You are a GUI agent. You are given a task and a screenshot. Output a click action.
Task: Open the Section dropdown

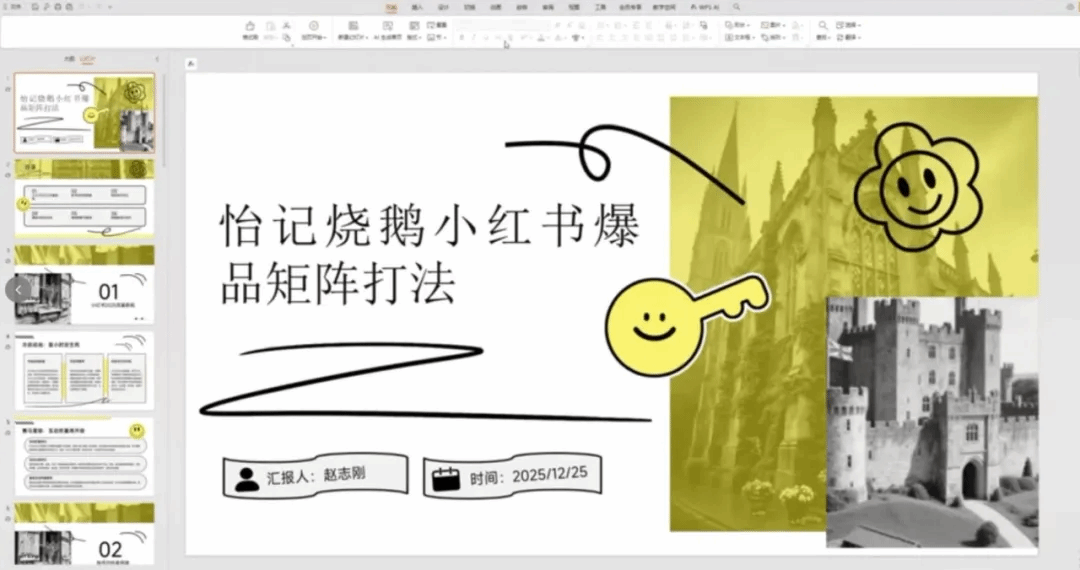pyautogui.click(x=437, y=37)
